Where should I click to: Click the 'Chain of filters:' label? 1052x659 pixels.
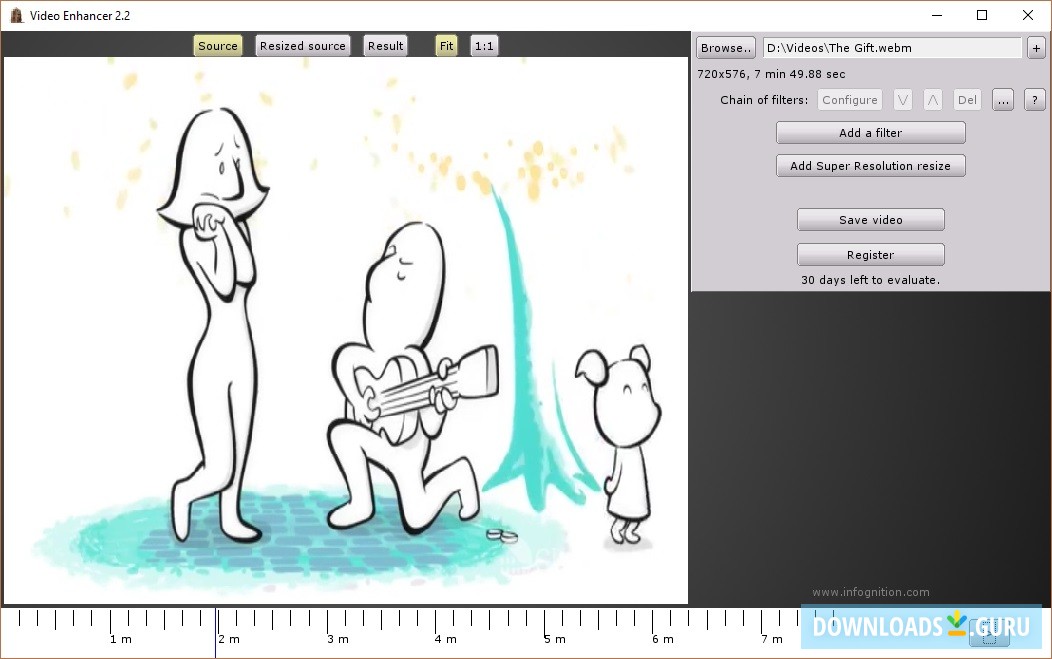click(764, 100)
